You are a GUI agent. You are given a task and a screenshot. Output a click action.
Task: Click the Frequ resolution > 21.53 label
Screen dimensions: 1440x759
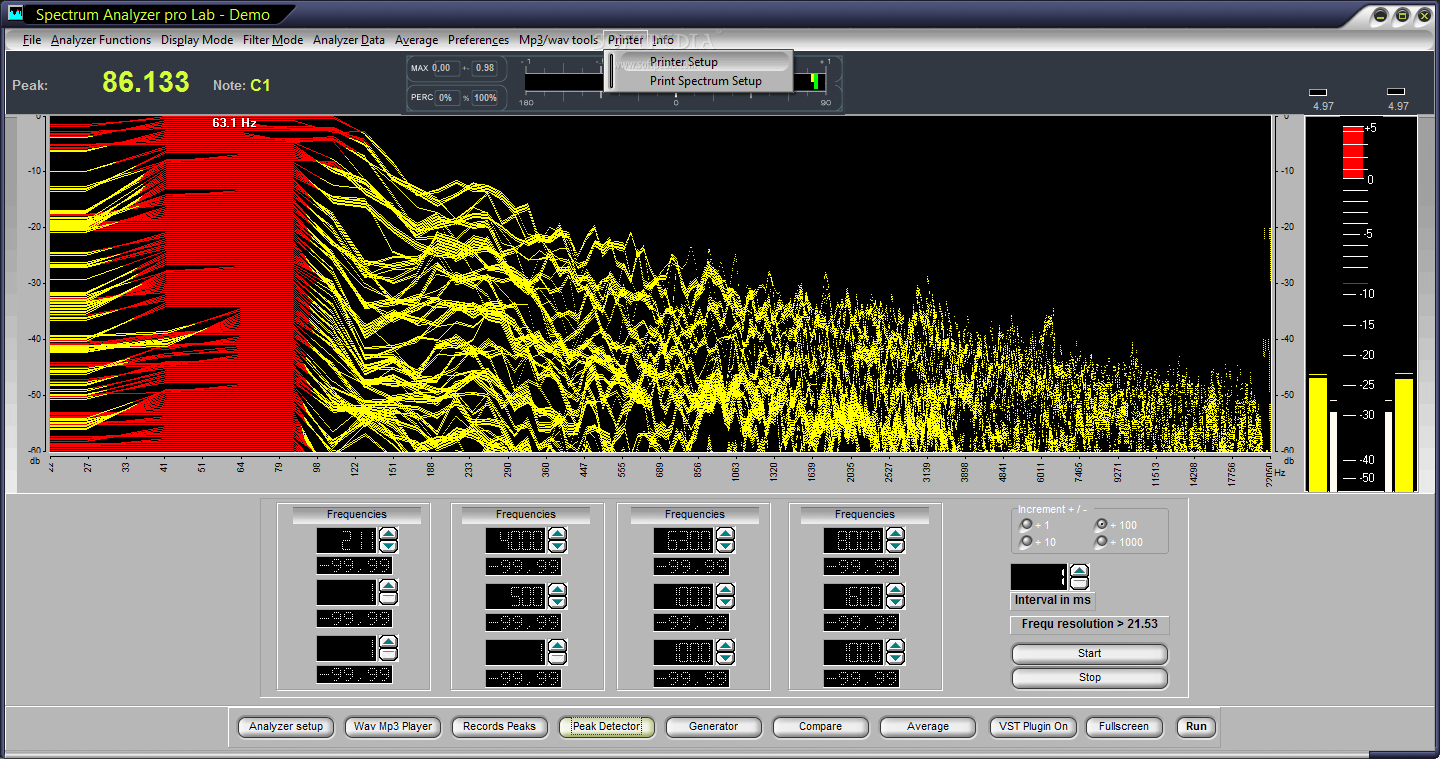click(1089, 624)
